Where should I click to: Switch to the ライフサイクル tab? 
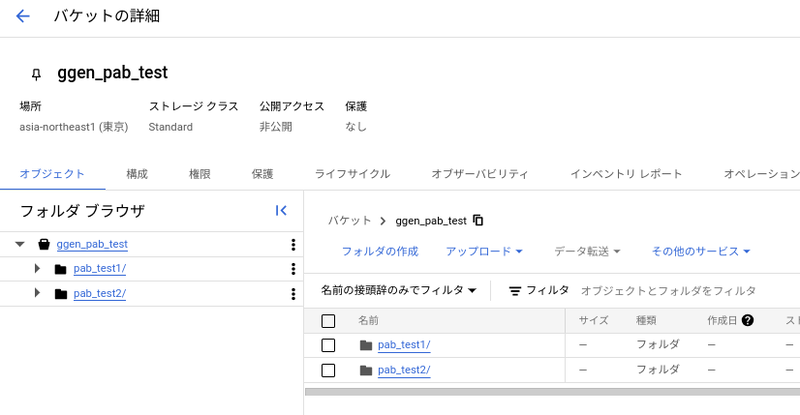pyautogui.click(x=352, y=174)
